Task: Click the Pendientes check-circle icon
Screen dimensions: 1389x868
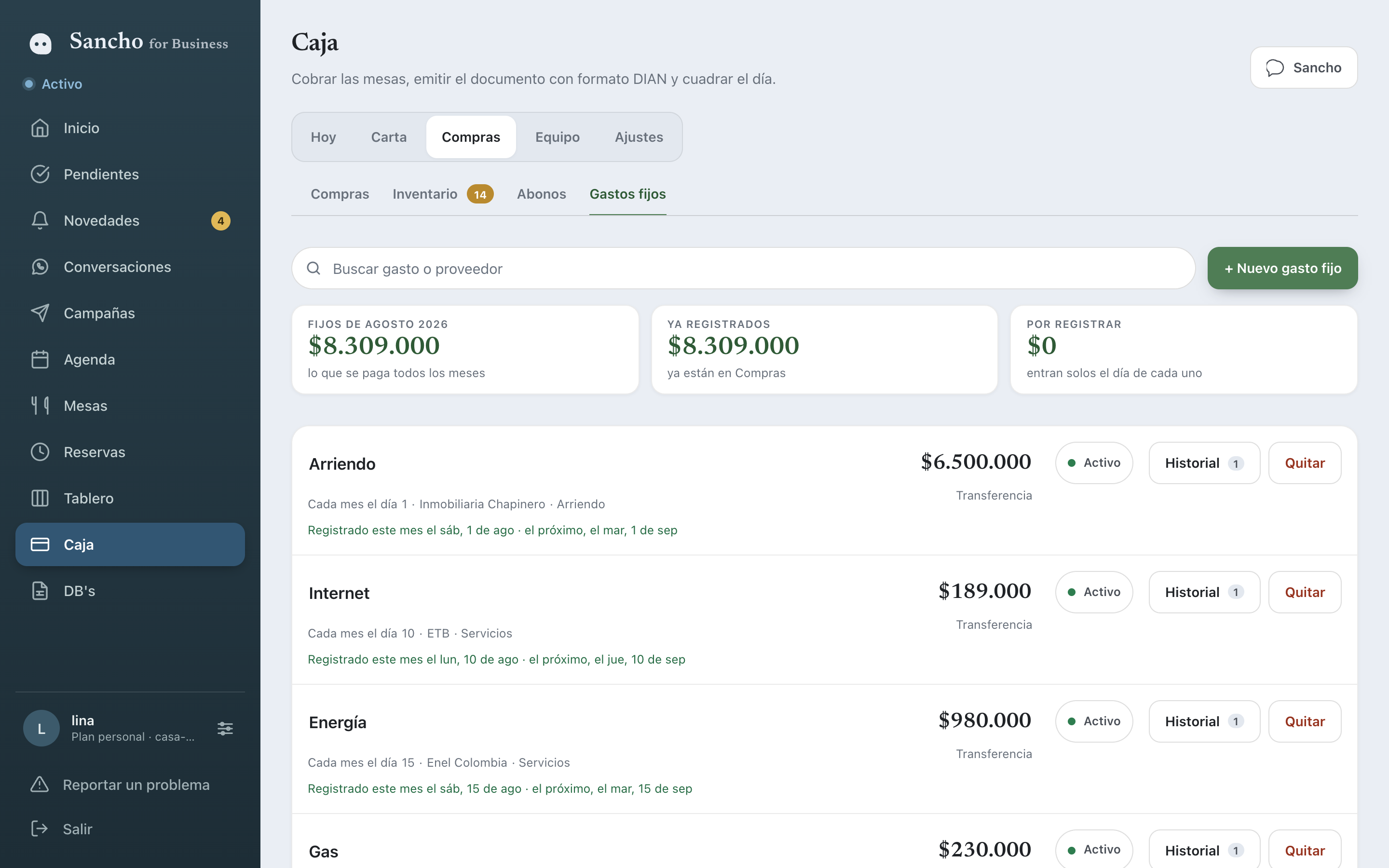Action: [40, 174]
